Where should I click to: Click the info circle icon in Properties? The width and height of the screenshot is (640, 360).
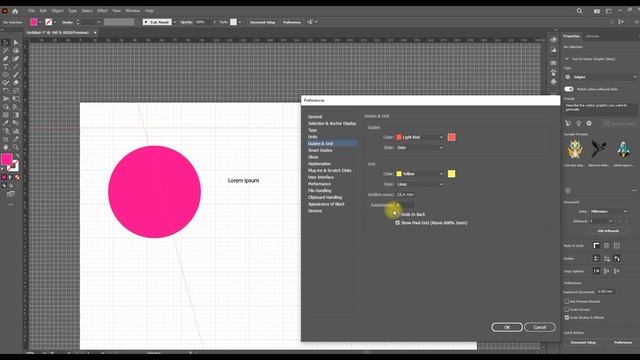568,190
